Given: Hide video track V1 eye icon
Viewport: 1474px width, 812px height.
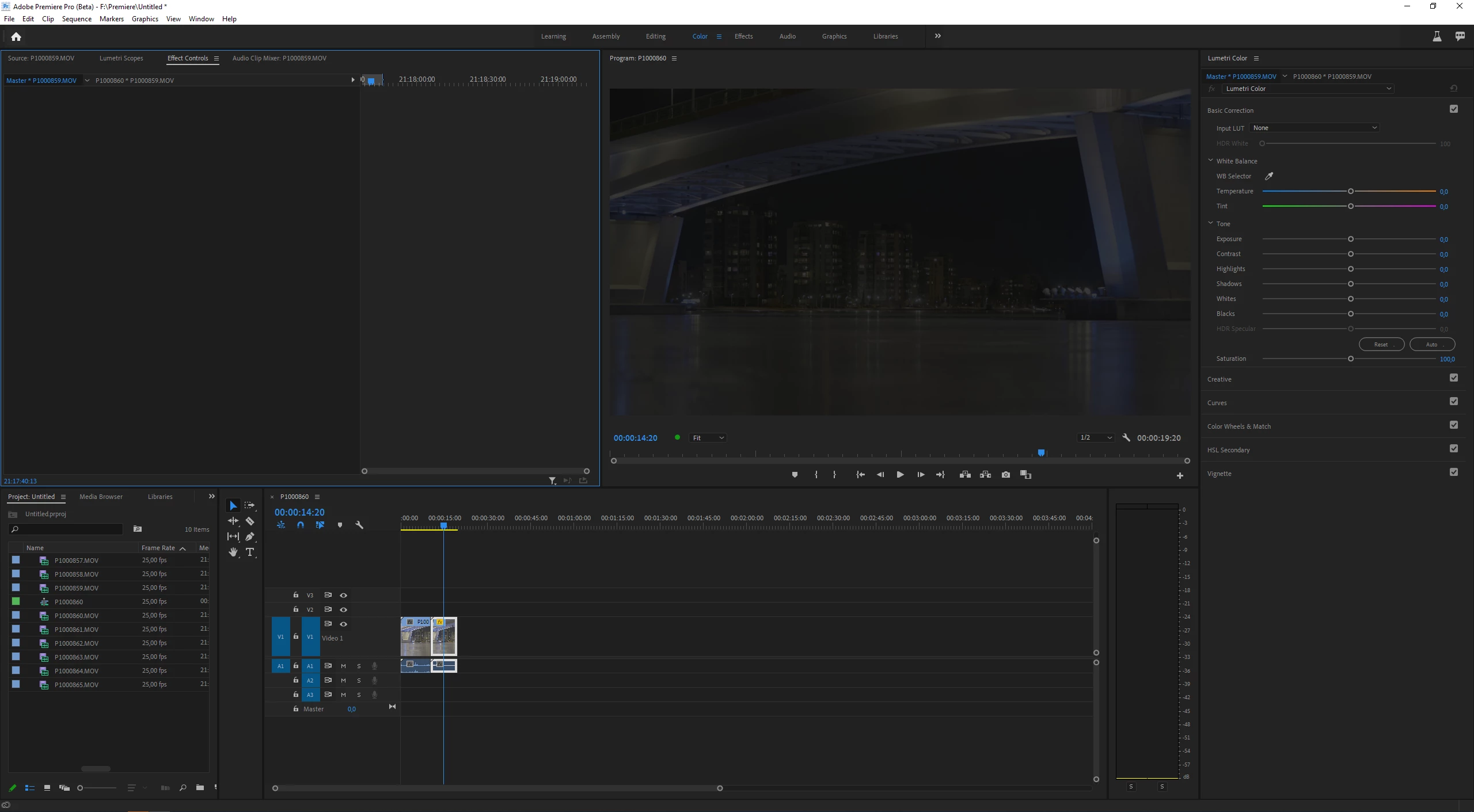Looking at the screenshot, I should (344, 624).
